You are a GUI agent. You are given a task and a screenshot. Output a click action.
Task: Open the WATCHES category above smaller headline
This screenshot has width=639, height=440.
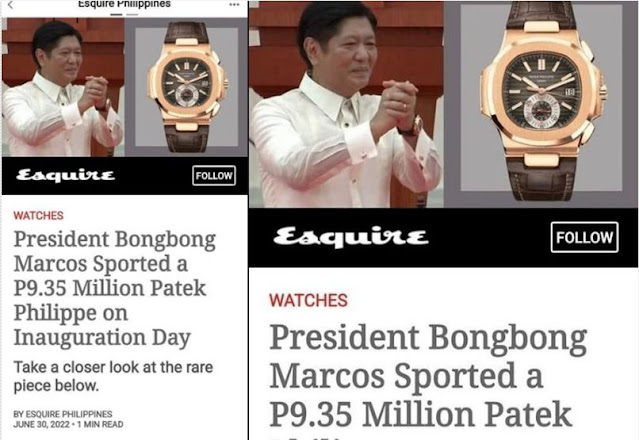tap(38, 215)
